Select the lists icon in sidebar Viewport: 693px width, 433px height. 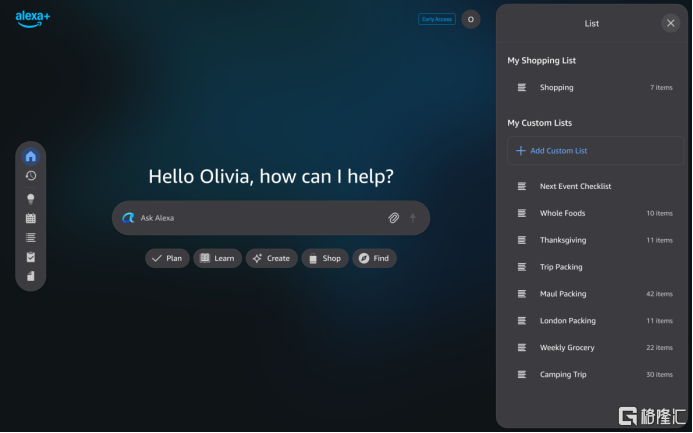(31, 237)
